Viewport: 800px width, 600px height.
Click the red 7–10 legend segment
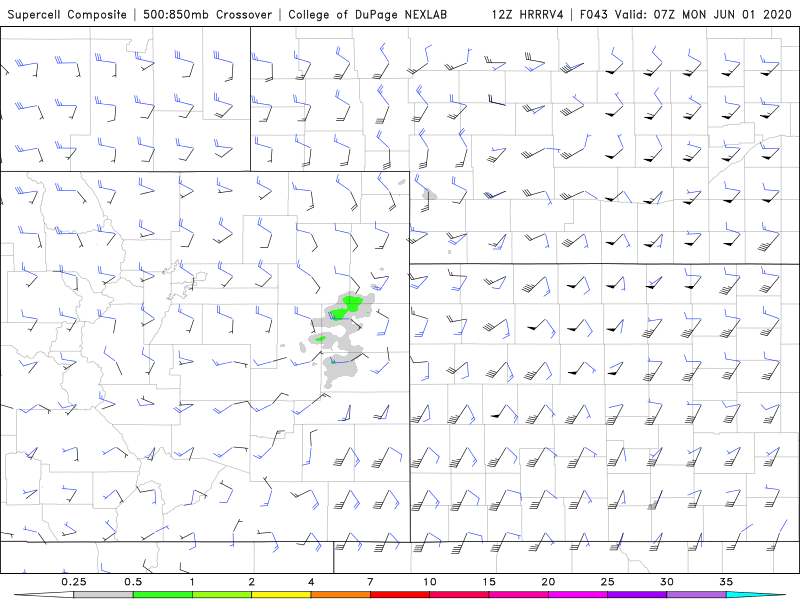400,595
